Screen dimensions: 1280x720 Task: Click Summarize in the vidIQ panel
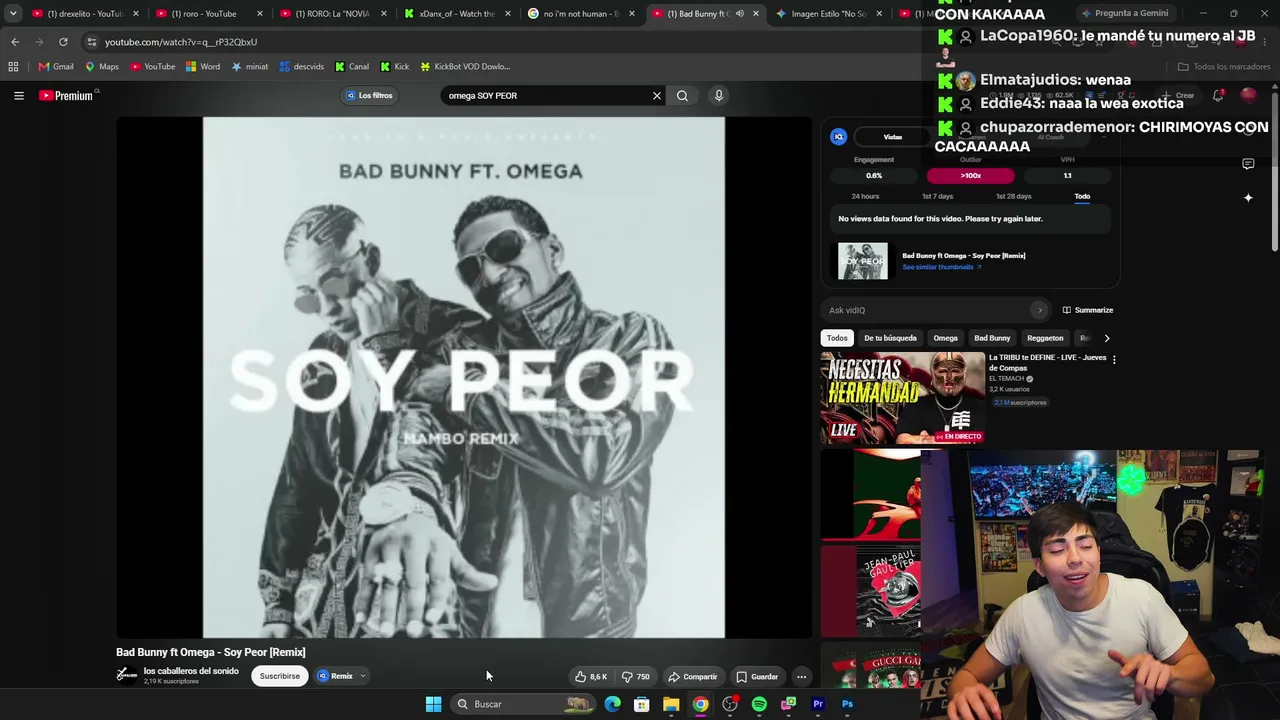coord(1088,310)
